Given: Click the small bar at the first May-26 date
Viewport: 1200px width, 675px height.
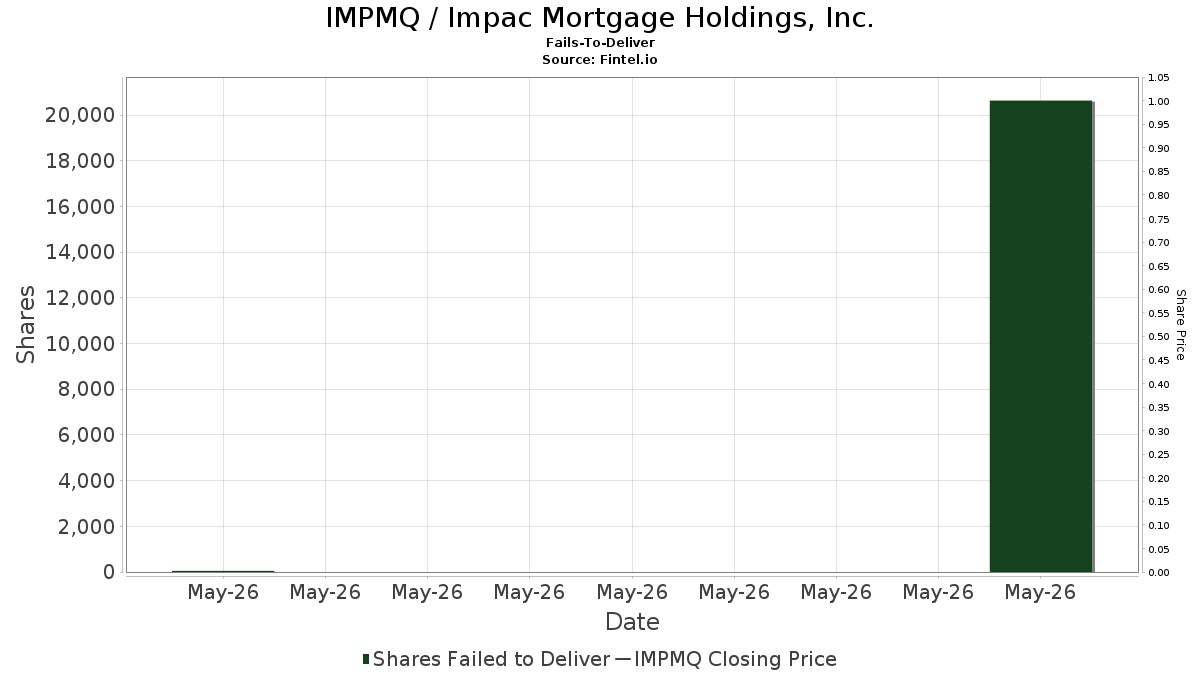Looking at the screenshot, I should pyautogui.click(x=223, y=571).
